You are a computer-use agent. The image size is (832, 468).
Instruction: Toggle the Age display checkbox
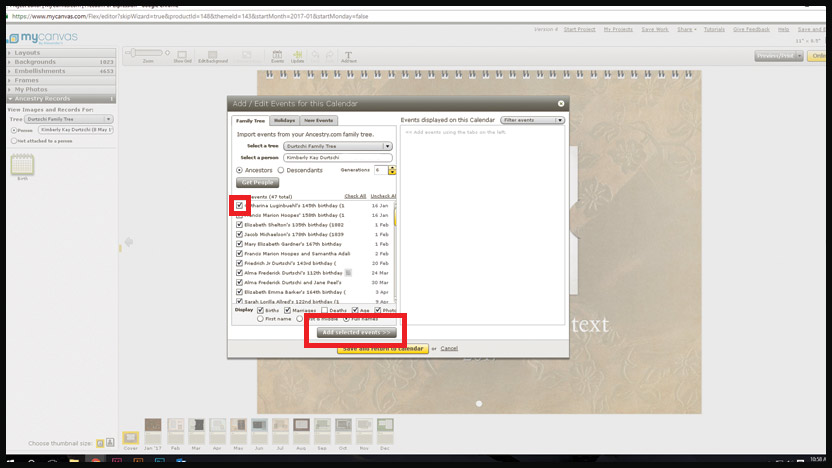coord(355,310)
